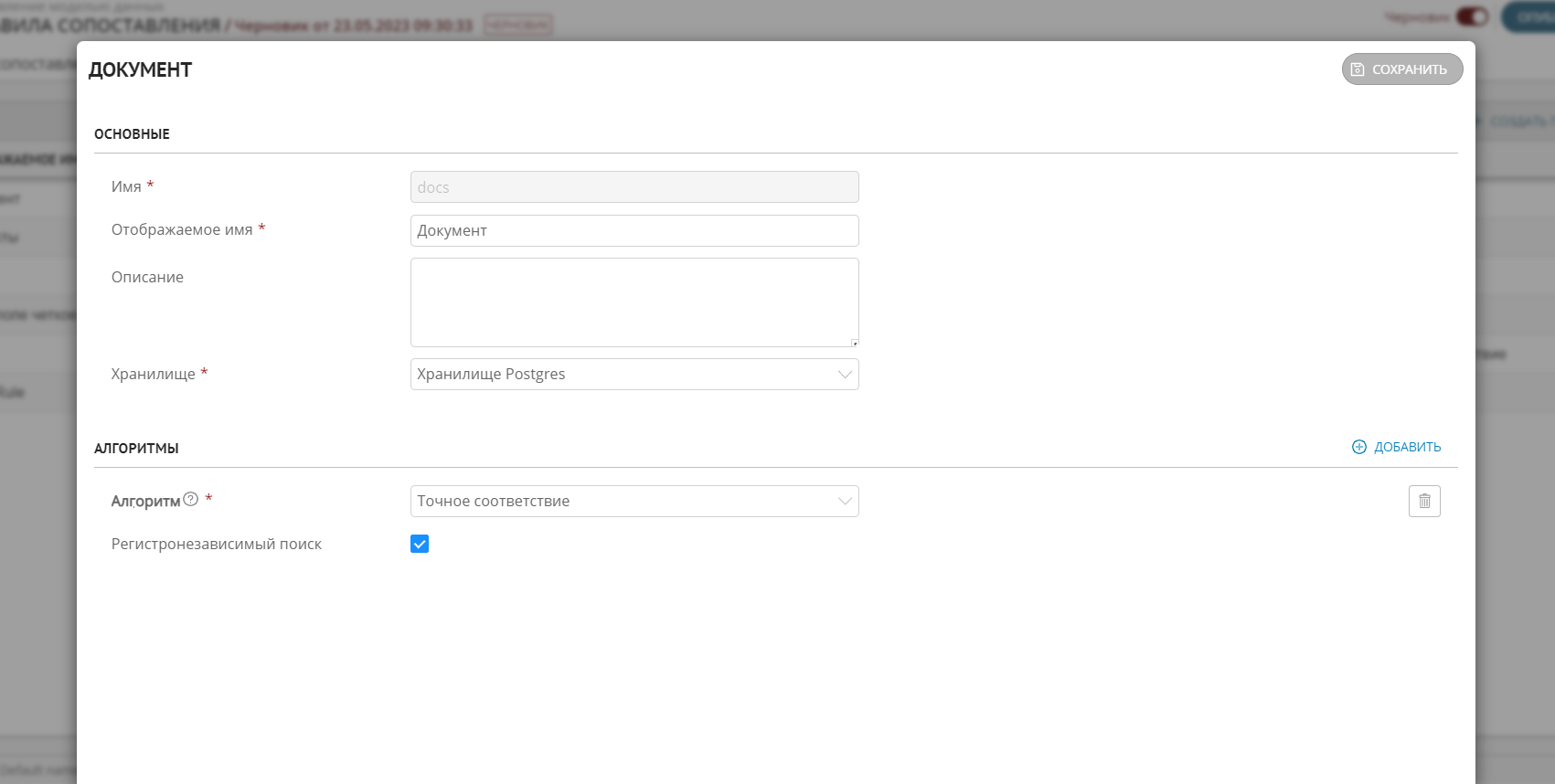Grab the resize handle of the Описание textarea

[x=855, y=343]
